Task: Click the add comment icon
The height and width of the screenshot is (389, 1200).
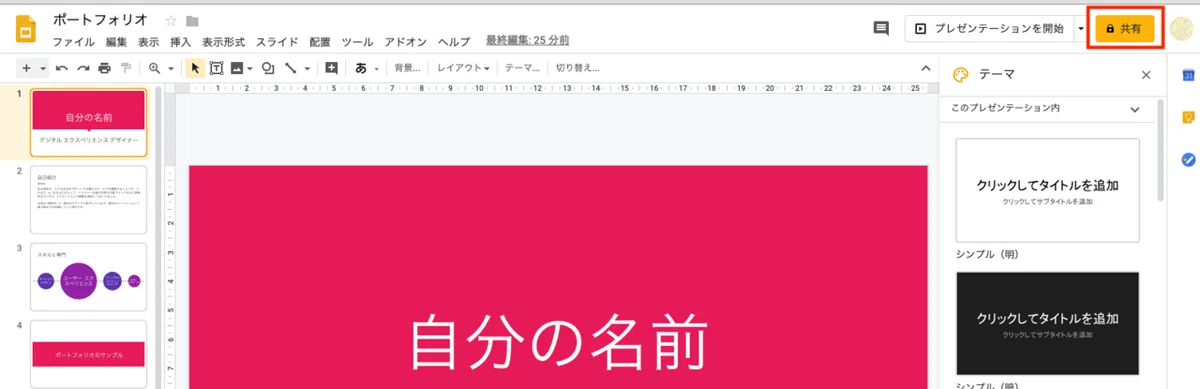Action: (331, 68)
